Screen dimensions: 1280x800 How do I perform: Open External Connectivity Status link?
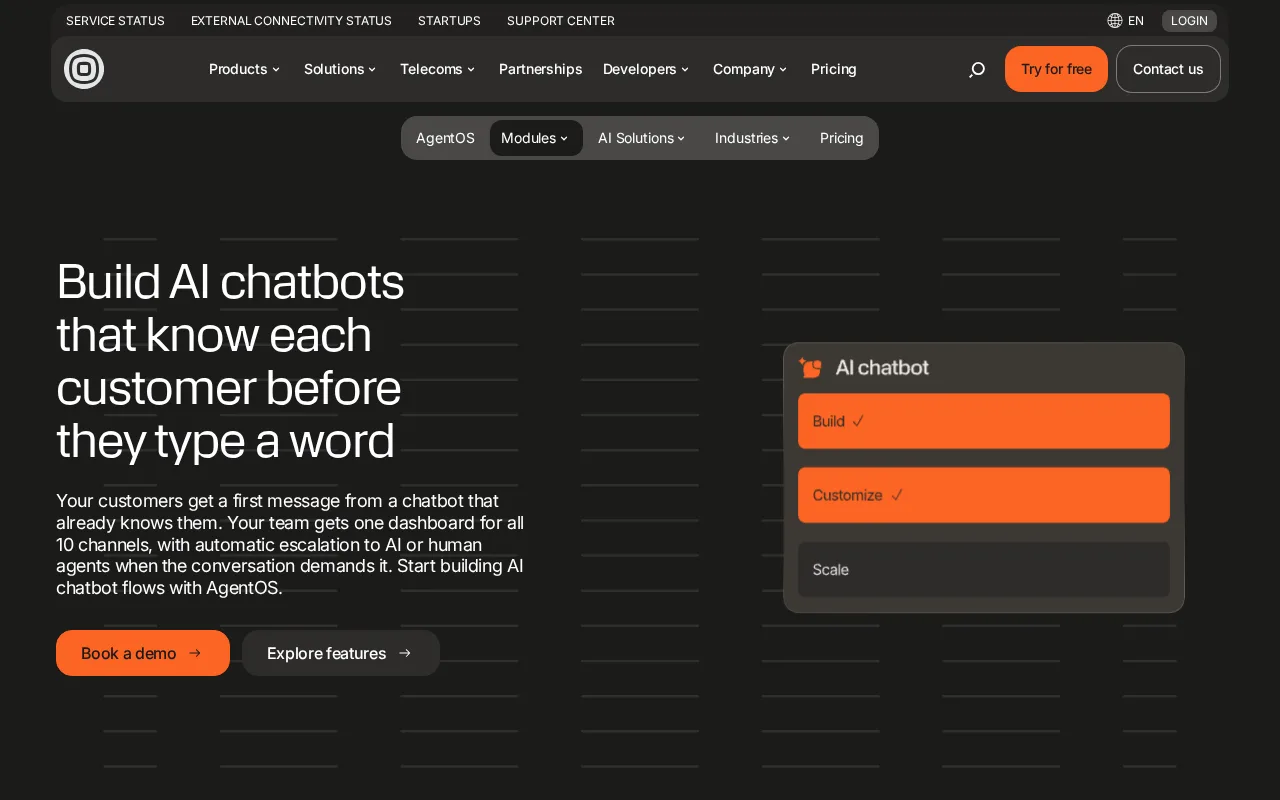point(291,20)
